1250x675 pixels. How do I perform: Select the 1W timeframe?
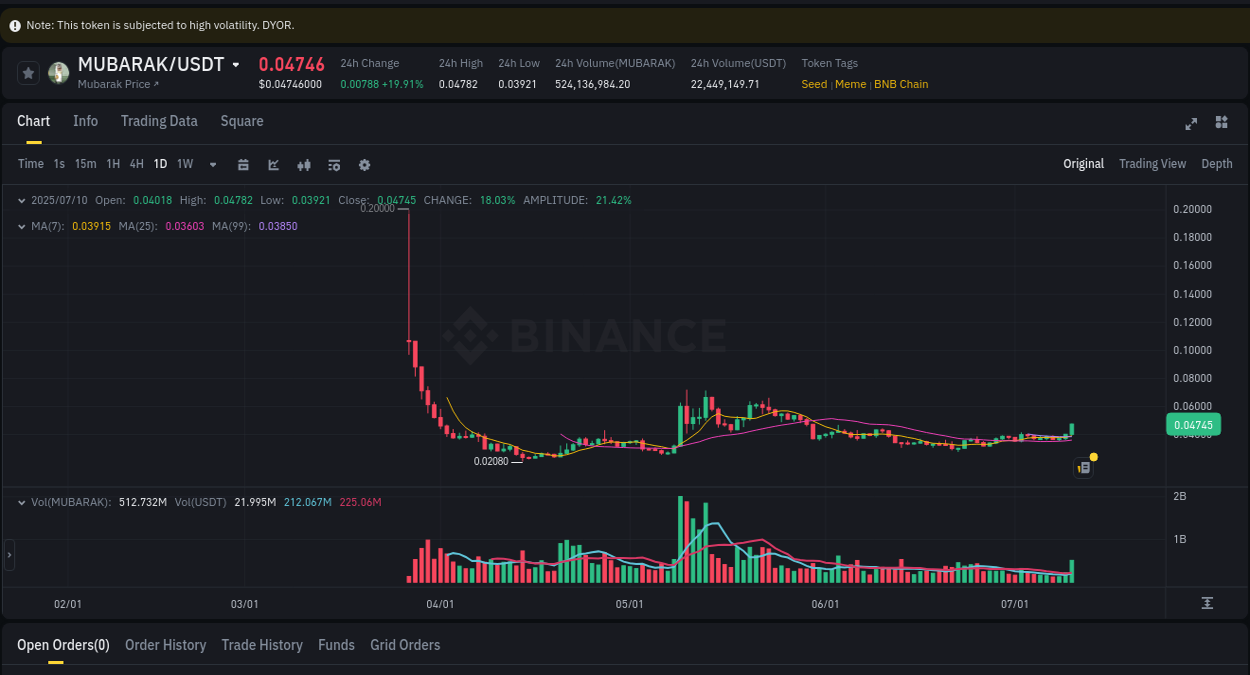tap(184, 164)
